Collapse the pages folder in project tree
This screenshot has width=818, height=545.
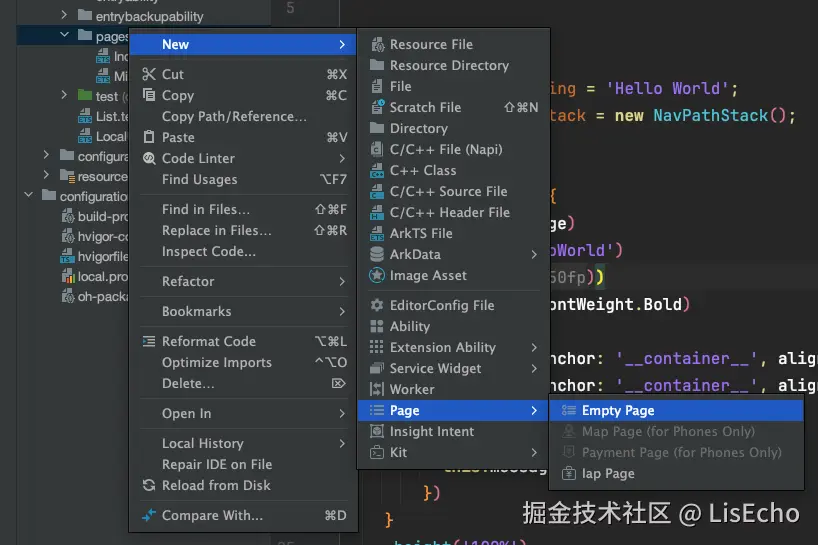tap(65, 35)
